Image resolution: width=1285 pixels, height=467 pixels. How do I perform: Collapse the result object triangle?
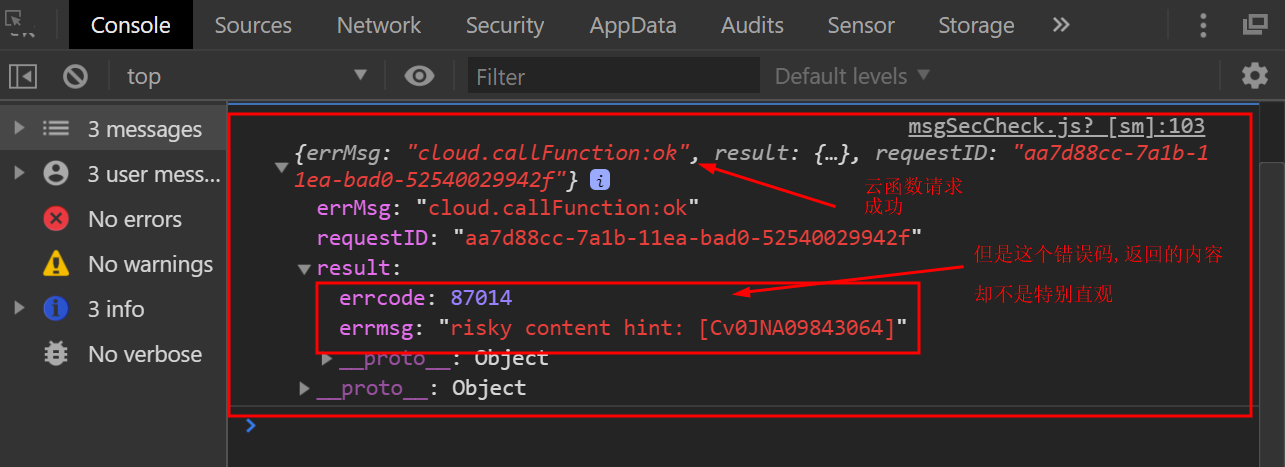(304, 268)
